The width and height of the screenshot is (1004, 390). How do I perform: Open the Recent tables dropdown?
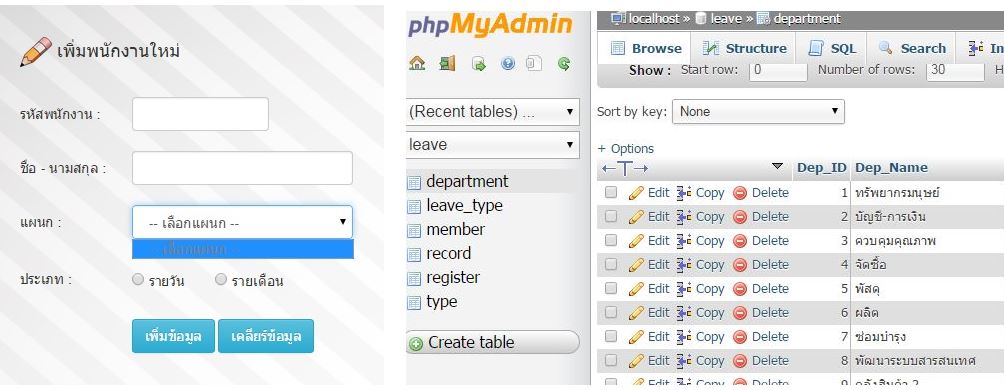[x=493, y=111]
